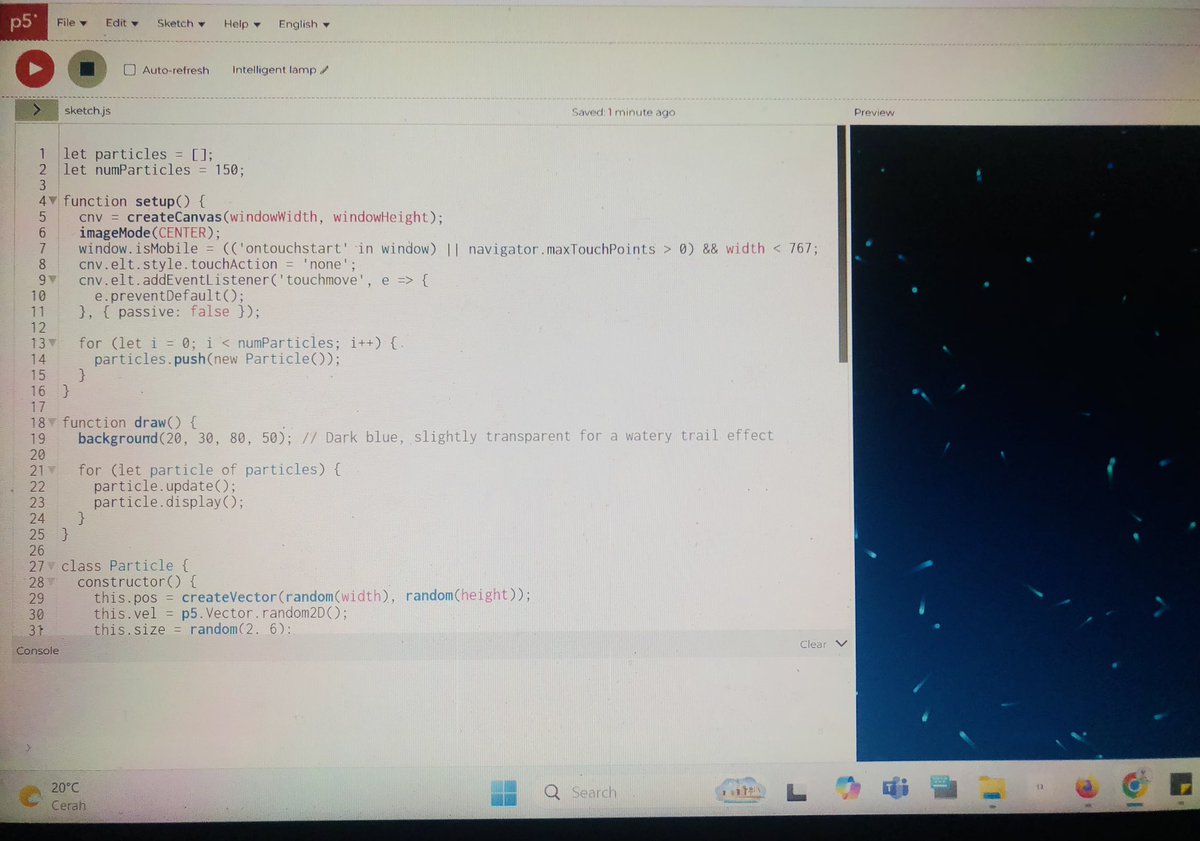Click the editor vertical scrollbar
The height and width of the screenshot is (841, 1200).
[842, 245]
